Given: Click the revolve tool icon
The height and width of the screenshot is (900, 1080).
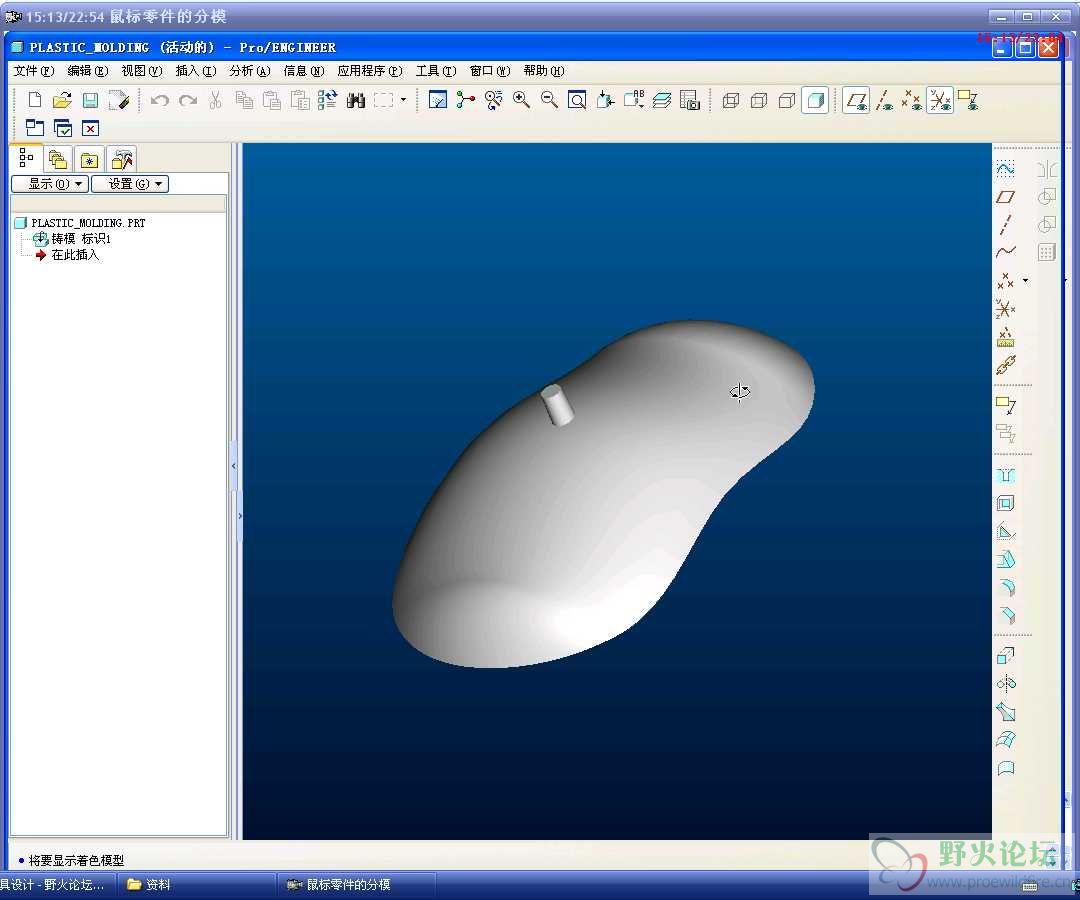Looking at the screenshot, I should click(x=1006, y=684).
